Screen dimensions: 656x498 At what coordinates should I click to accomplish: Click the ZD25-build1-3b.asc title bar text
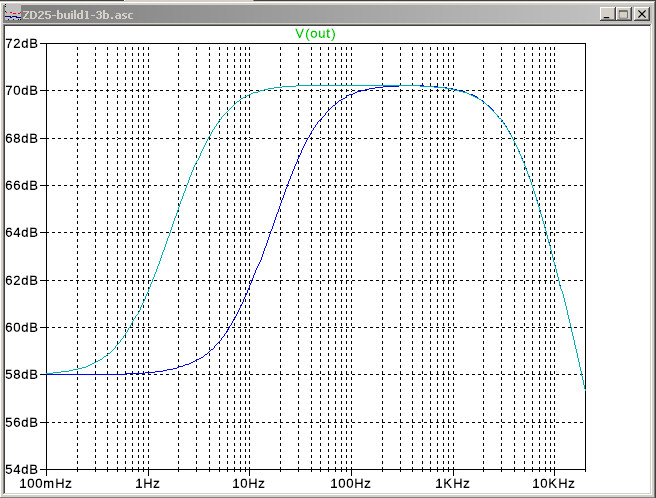(x=78, y=15)
